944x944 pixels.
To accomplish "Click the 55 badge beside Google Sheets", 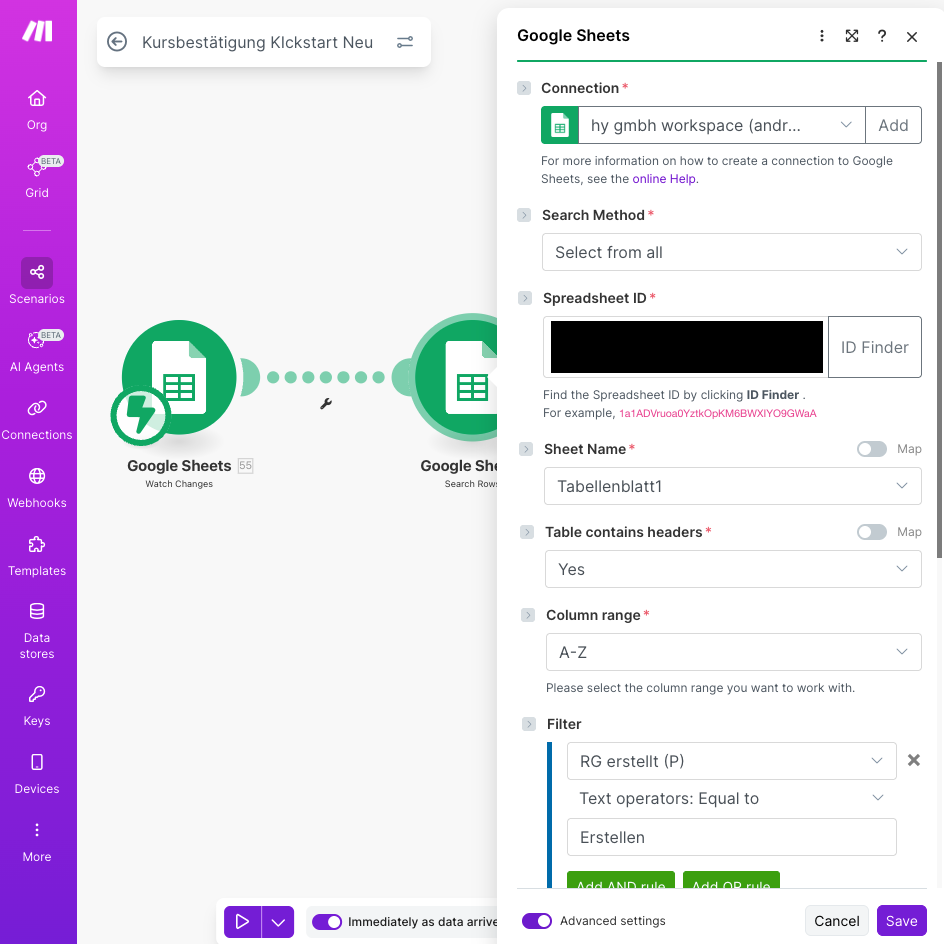I will tap(245, 465).
